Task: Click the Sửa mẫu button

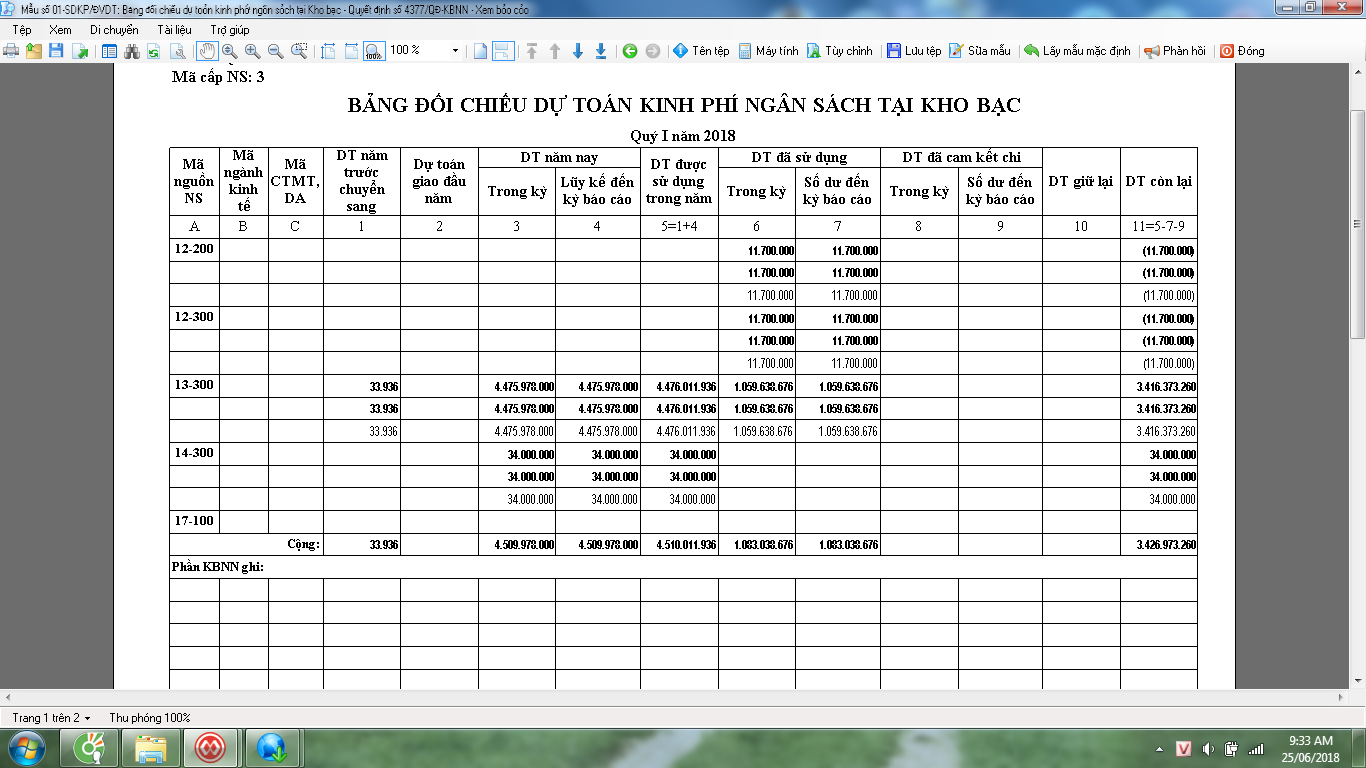Action: [979, 51]
